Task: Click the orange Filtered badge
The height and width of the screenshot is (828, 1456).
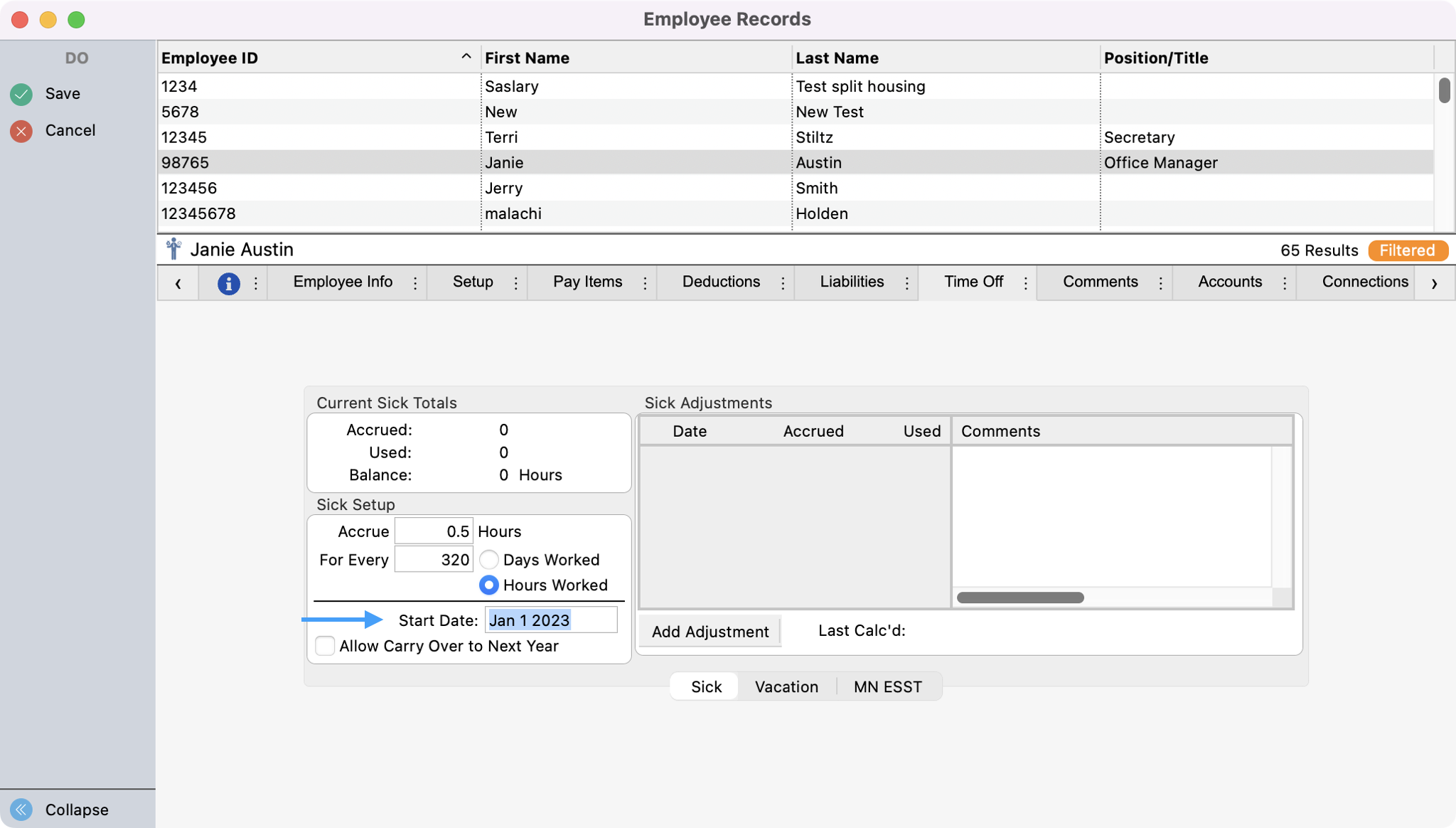Action: (1407, 250)
